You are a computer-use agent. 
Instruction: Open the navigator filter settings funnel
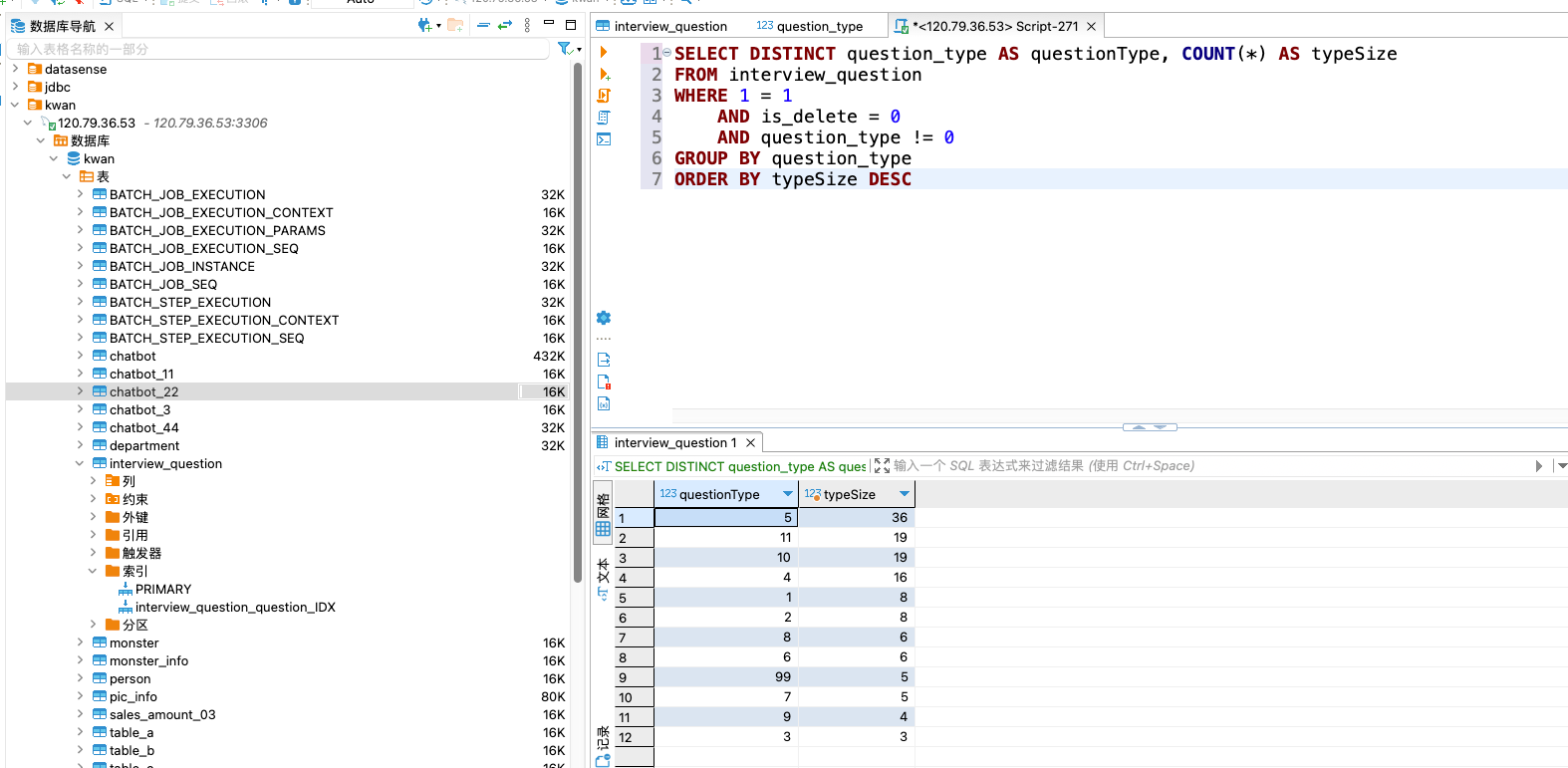tap(566, 49)
